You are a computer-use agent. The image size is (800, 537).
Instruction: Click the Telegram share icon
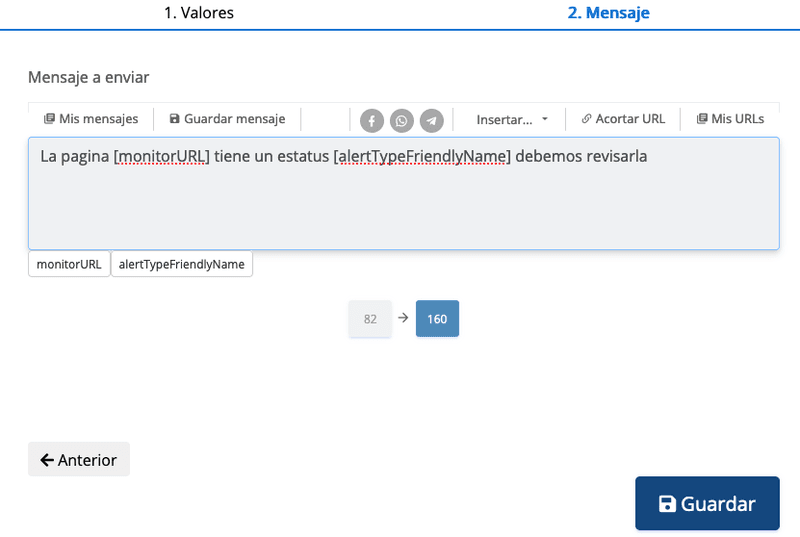point(432,121)
